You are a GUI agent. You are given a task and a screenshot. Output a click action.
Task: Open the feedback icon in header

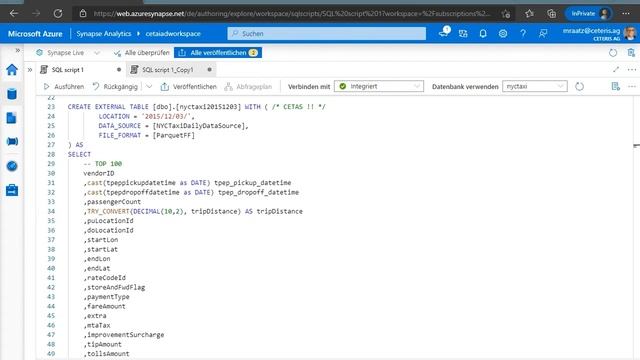543,33
